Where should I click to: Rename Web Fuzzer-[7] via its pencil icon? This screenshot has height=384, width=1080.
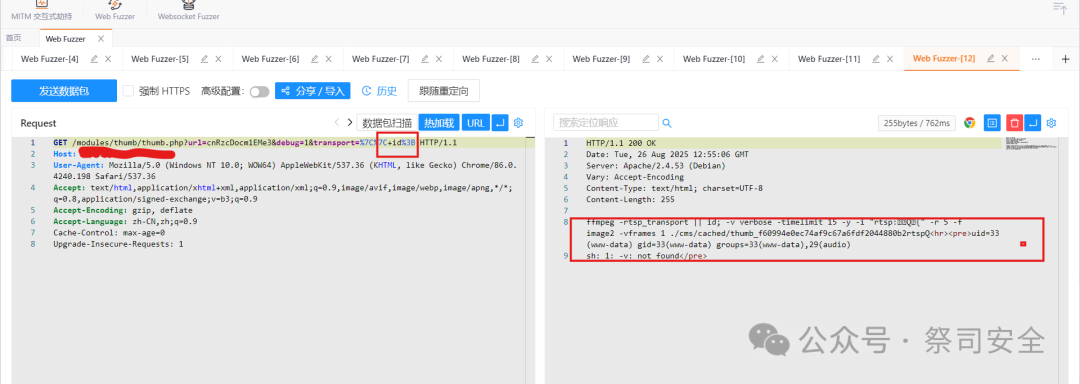(424, 59)
